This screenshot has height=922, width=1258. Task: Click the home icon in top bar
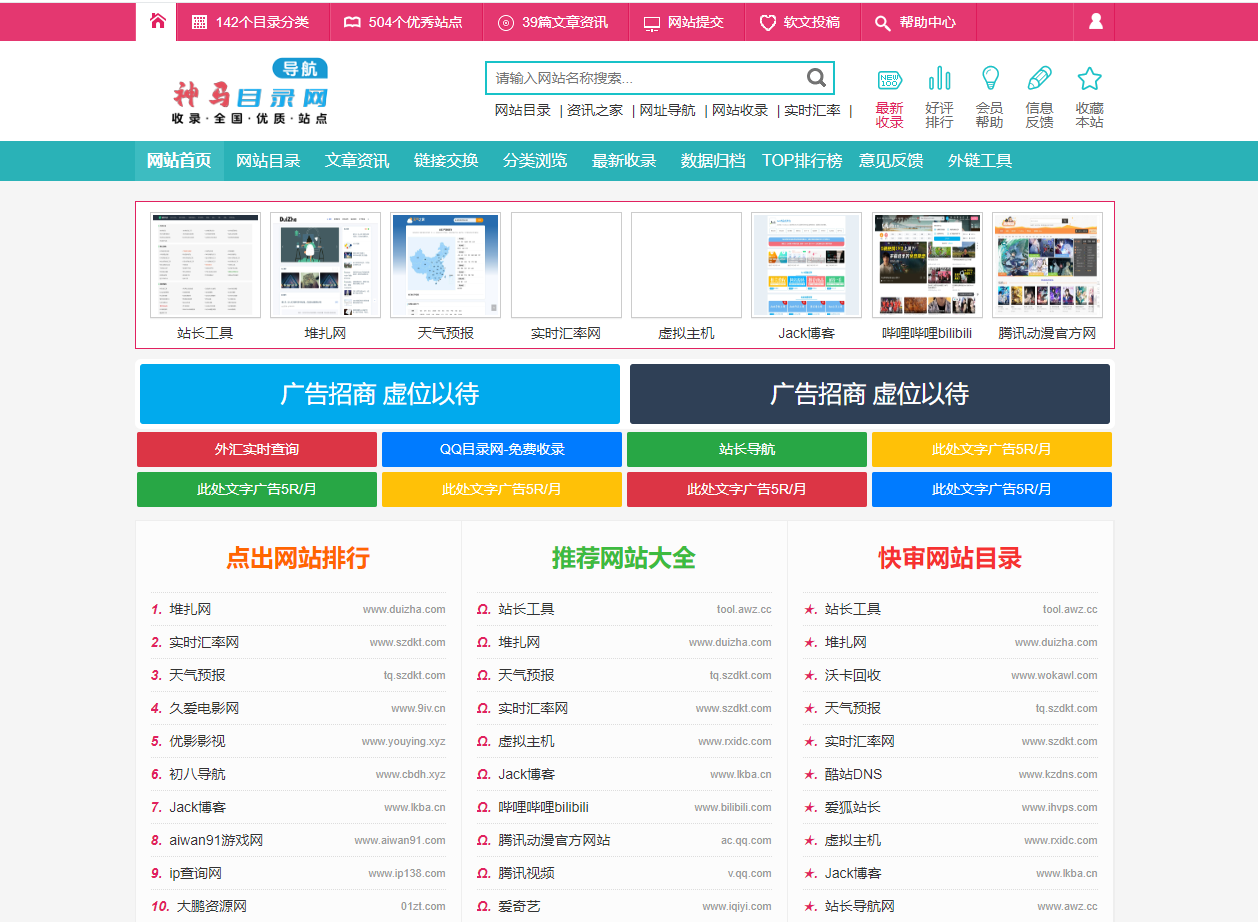pyautogui.click(x=157, y=21)
